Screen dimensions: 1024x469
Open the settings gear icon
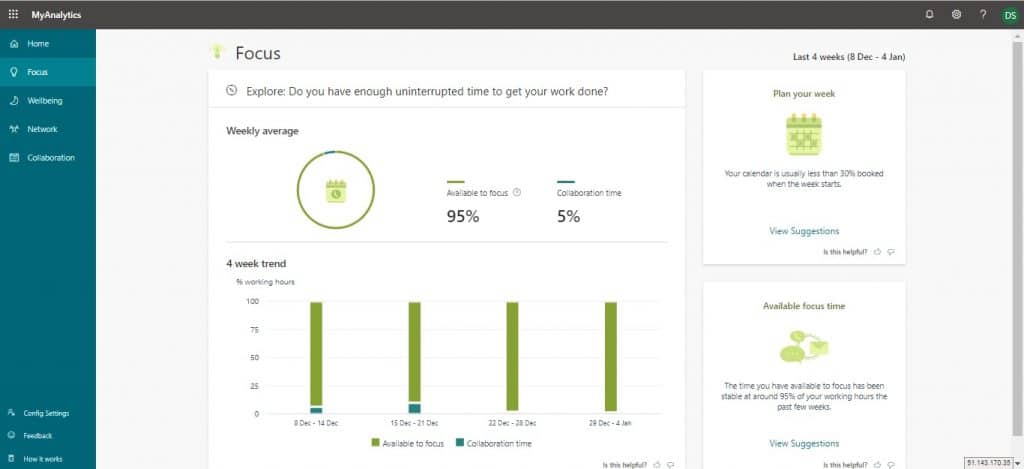pos(956,14)
